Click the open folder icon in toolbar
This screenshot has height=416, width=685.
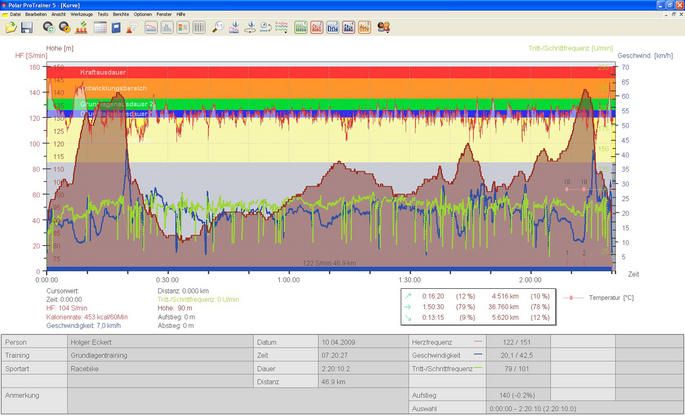(11, 27)
